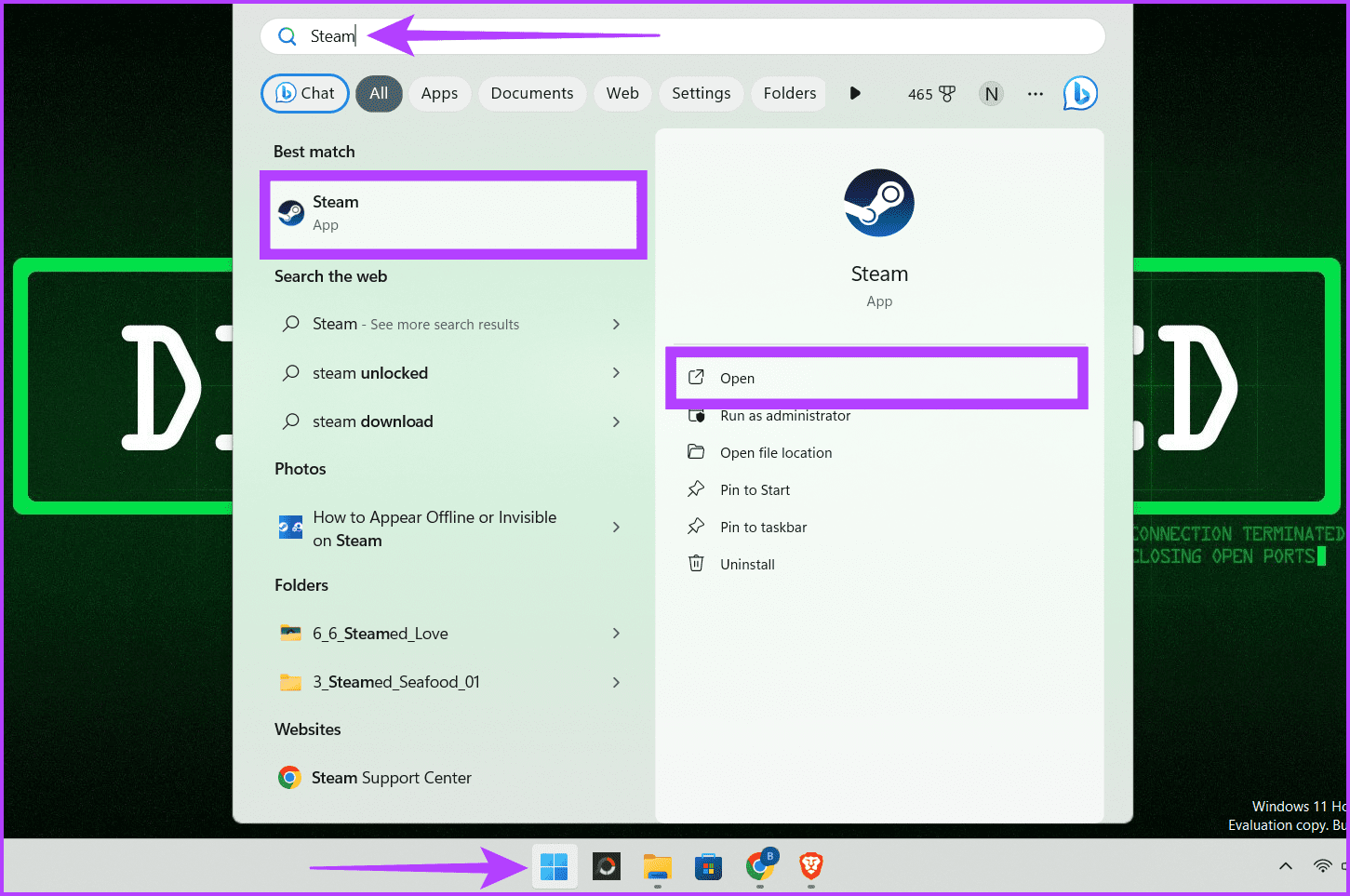Open the three-dots more options menu
1350x896 pixels.
pyautogui.click(x=1035, y=94)
